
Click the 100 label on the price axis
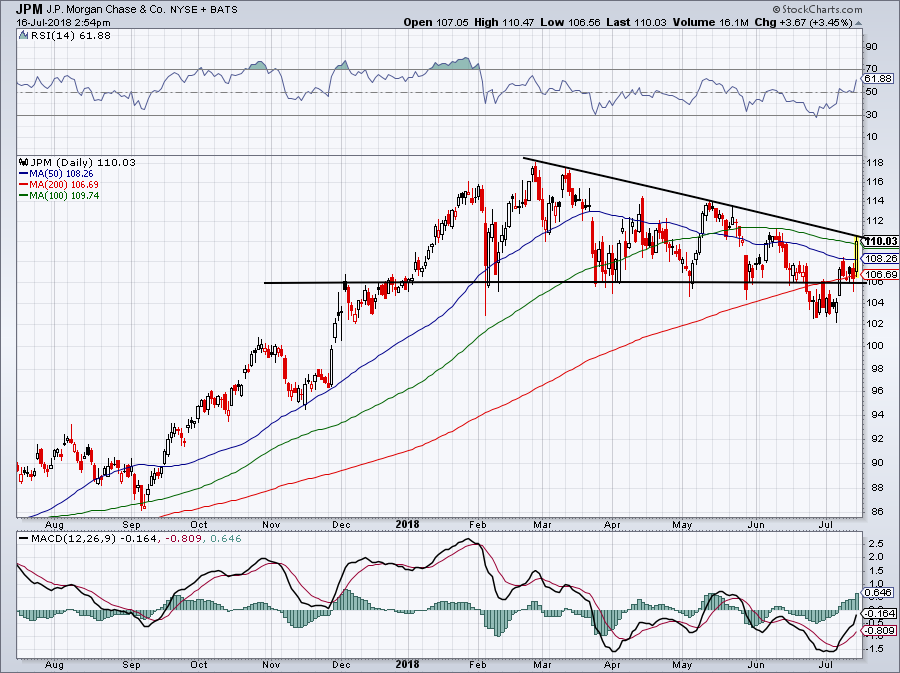point(874,345)
